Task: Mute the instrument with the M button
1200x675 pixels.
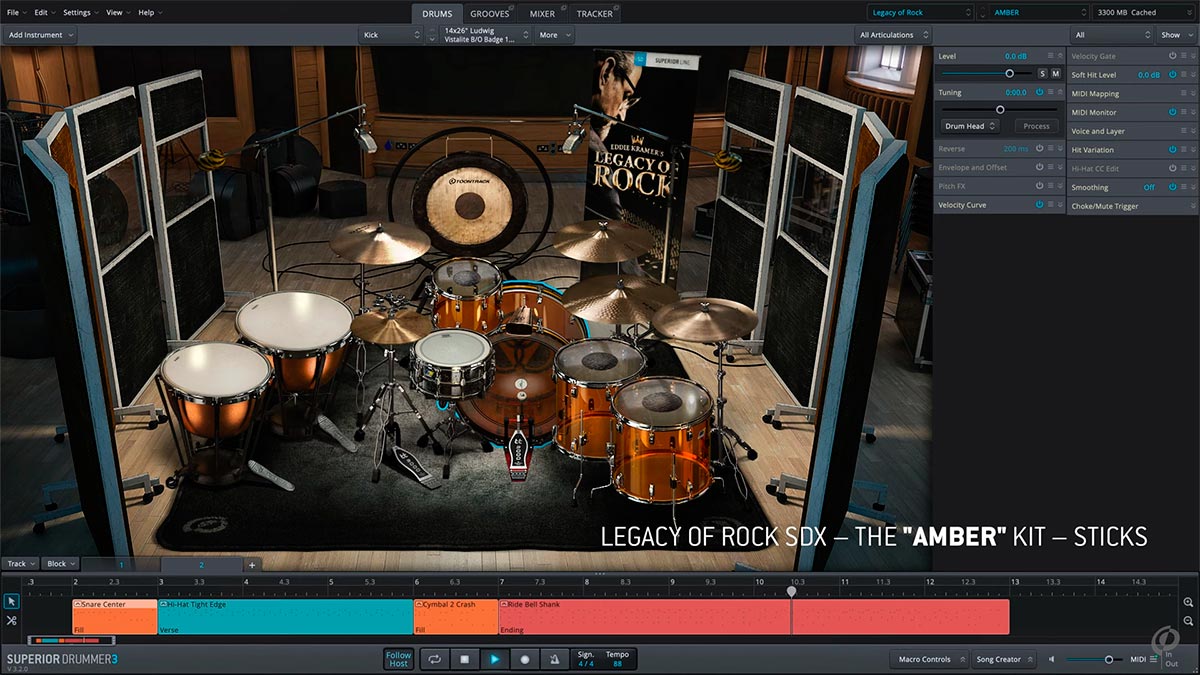Action: [x=1055, y=74]
